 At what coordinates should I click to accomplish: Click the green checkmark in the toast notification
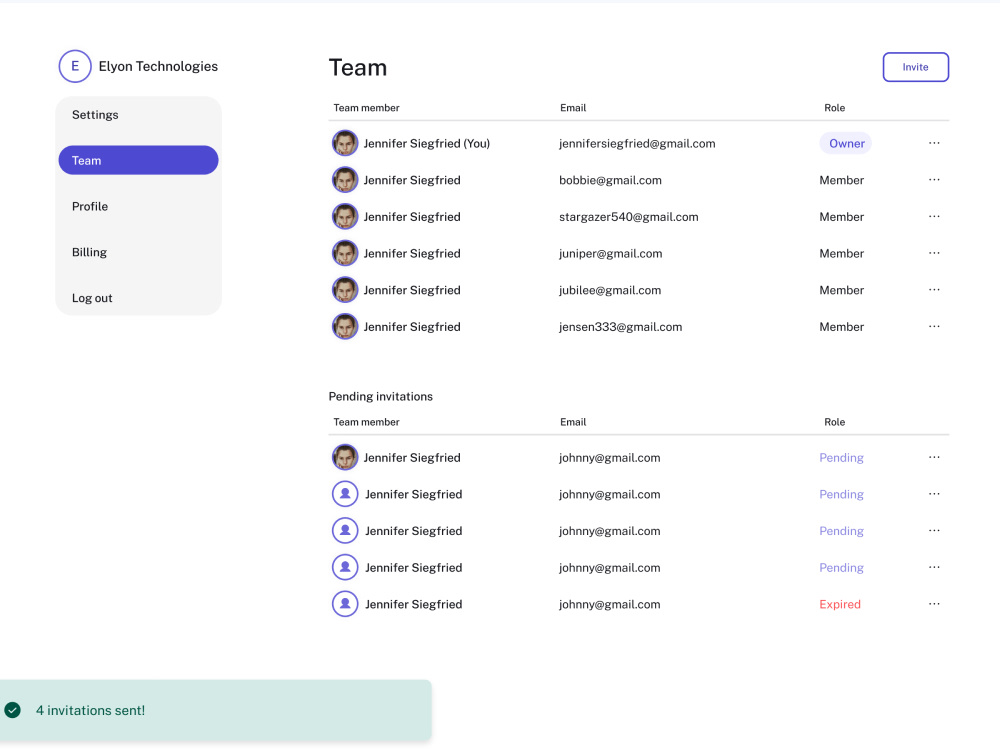pyautogui.click(x=12, y=710)
